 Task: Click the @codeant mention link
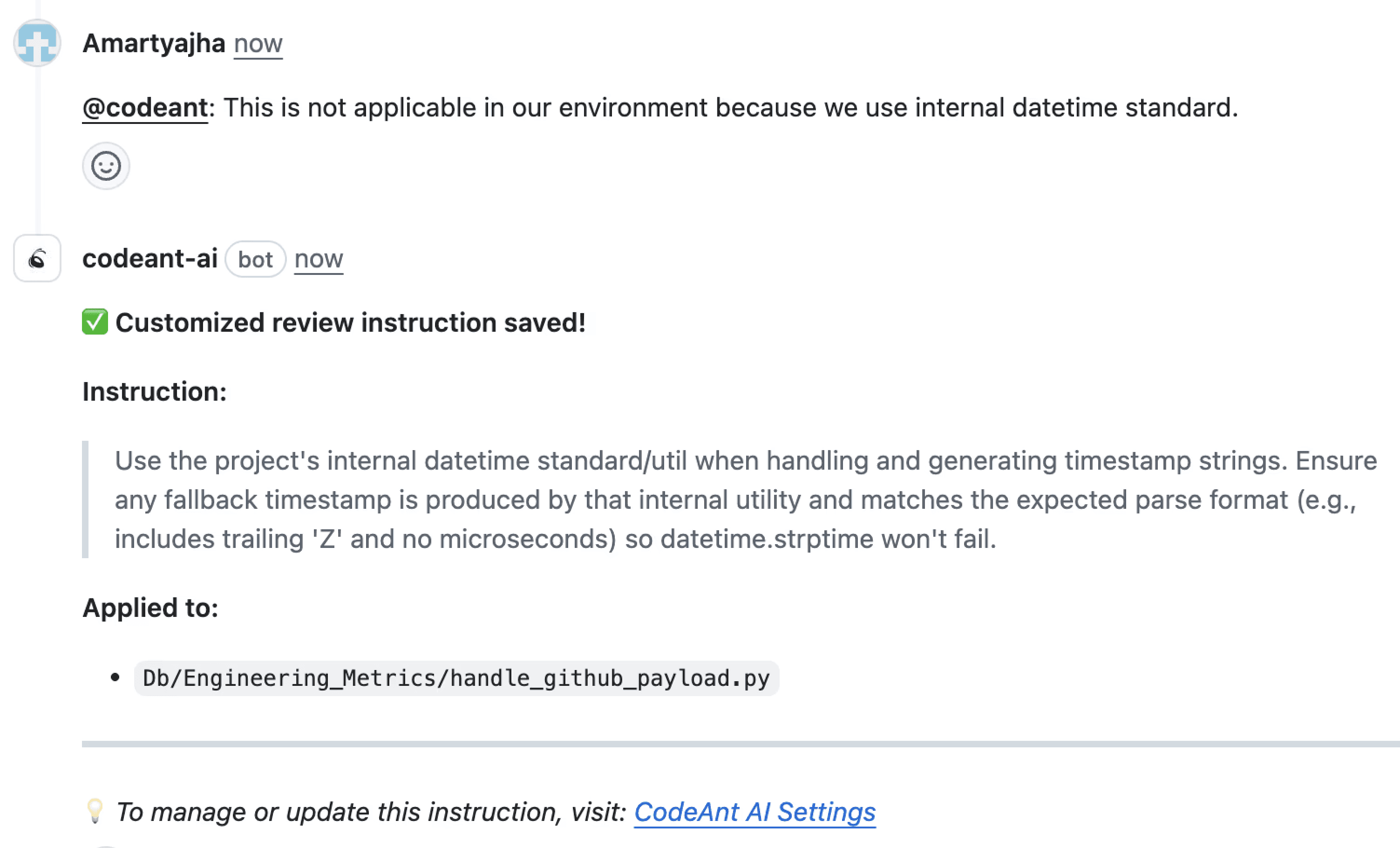click(x=143, y=107)
